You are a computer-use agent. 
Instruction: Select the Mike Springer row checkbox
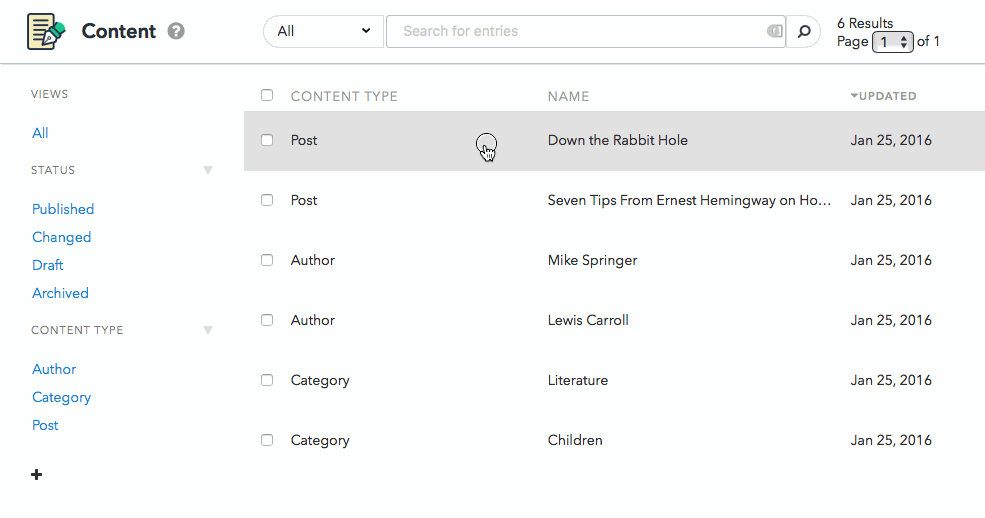point(267,260)
